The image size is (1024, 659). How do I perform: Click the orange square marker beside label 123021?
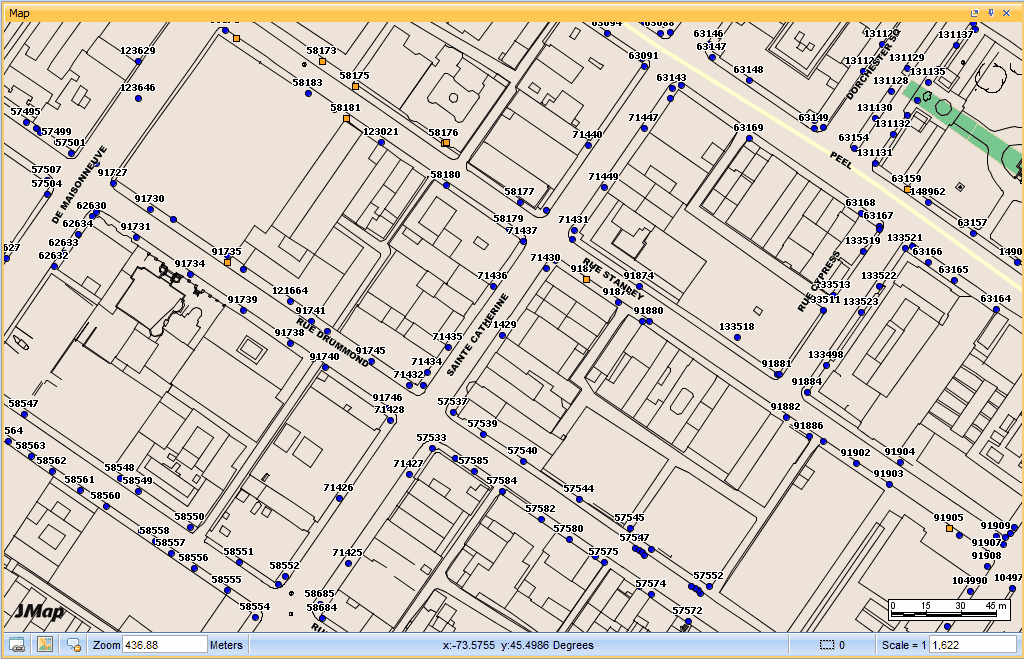(345, 118)
